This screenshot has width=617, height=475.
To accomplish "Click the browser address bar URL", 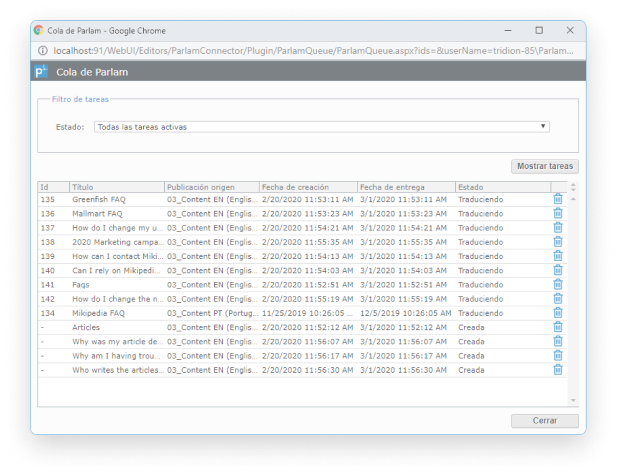I will [x=300, y=49].
